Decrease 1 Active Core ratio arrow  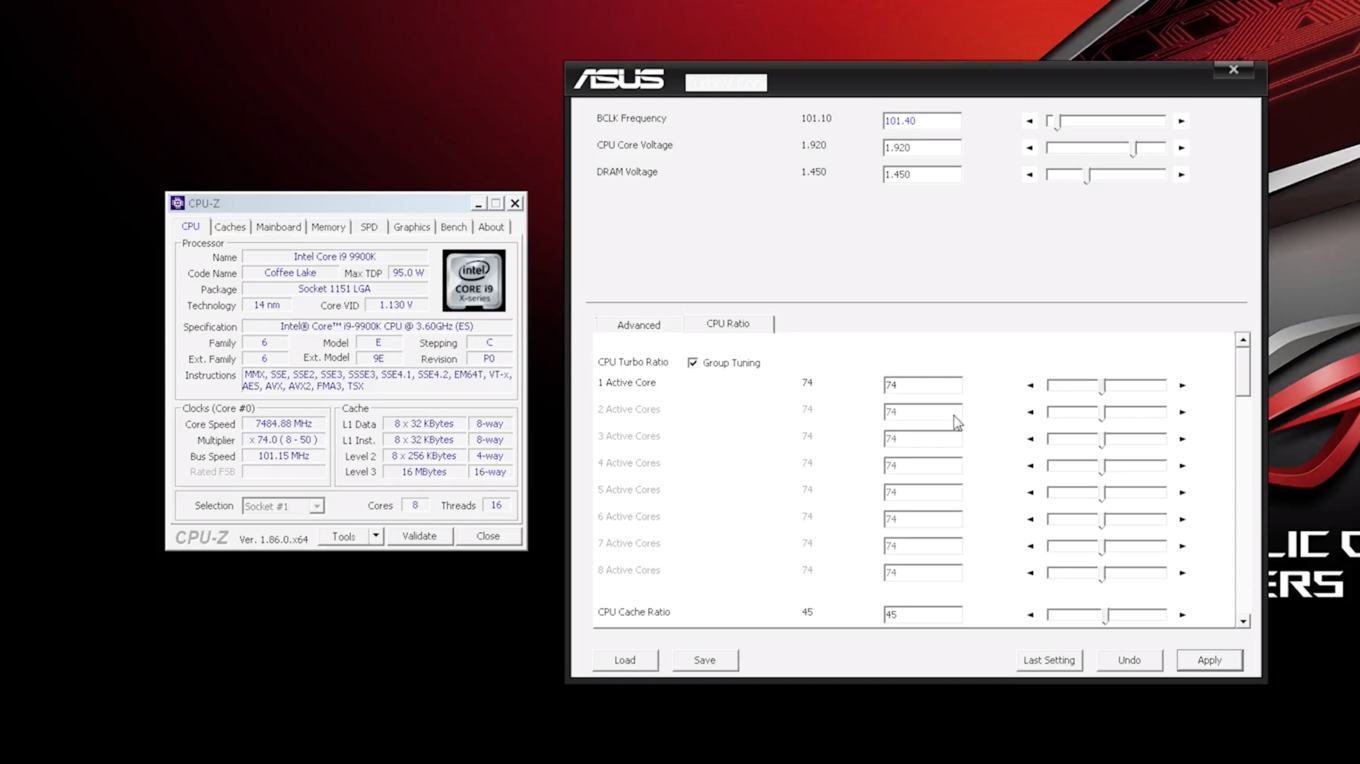coord(1030,385)
